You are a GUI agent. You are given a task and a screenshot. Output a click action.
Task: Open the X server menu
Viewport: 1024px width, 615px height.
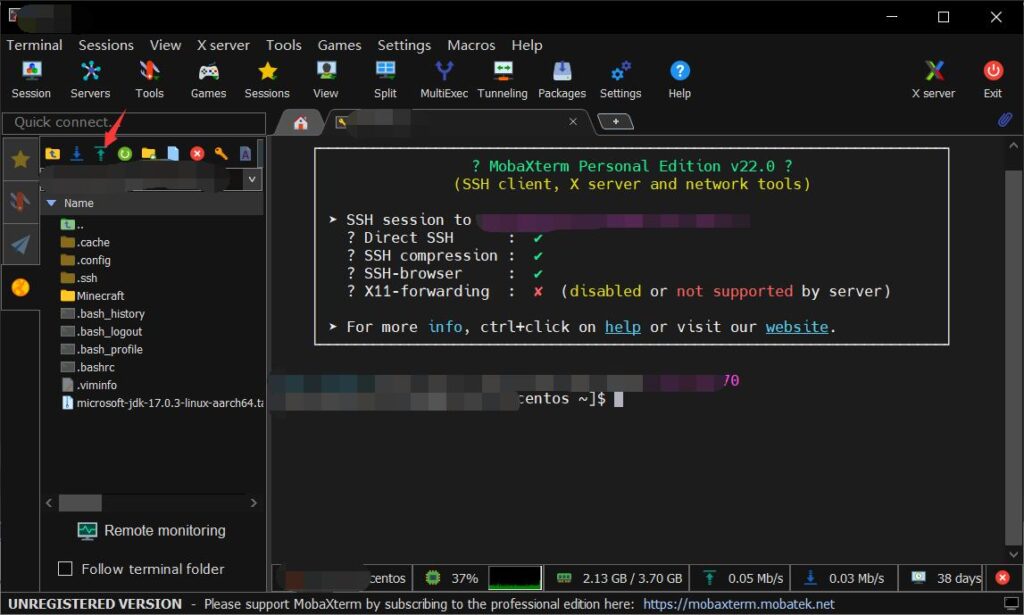[223, 45]
